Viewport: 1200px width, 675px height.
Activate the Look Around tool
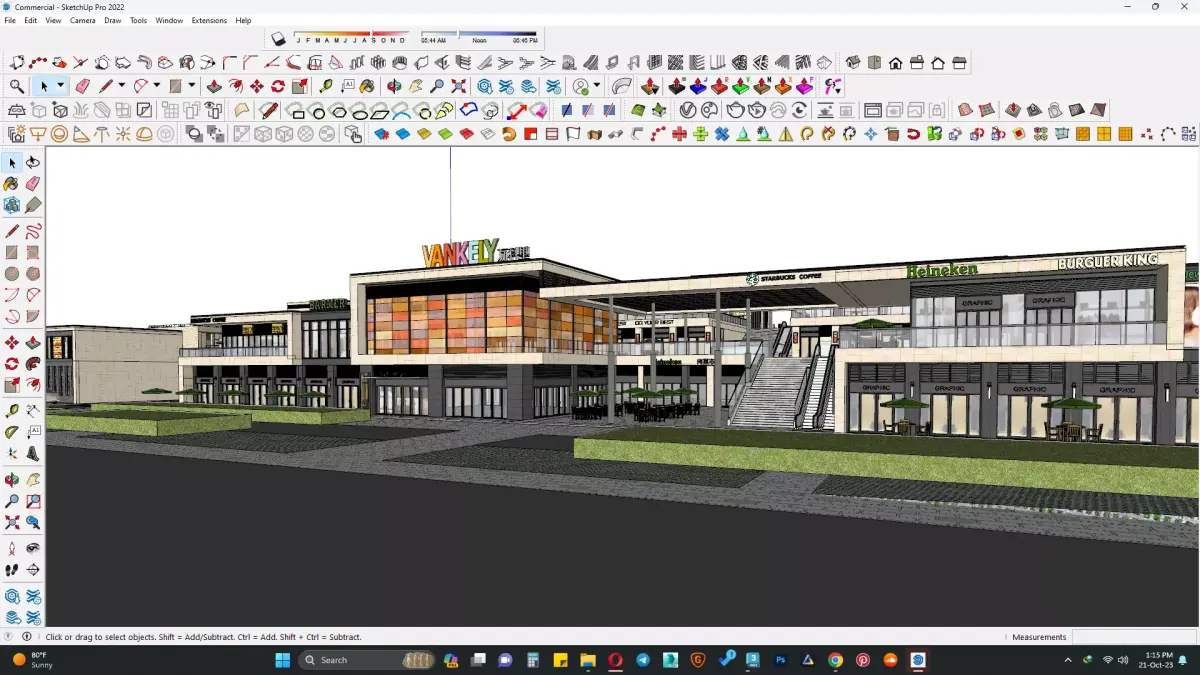[33, 549]
